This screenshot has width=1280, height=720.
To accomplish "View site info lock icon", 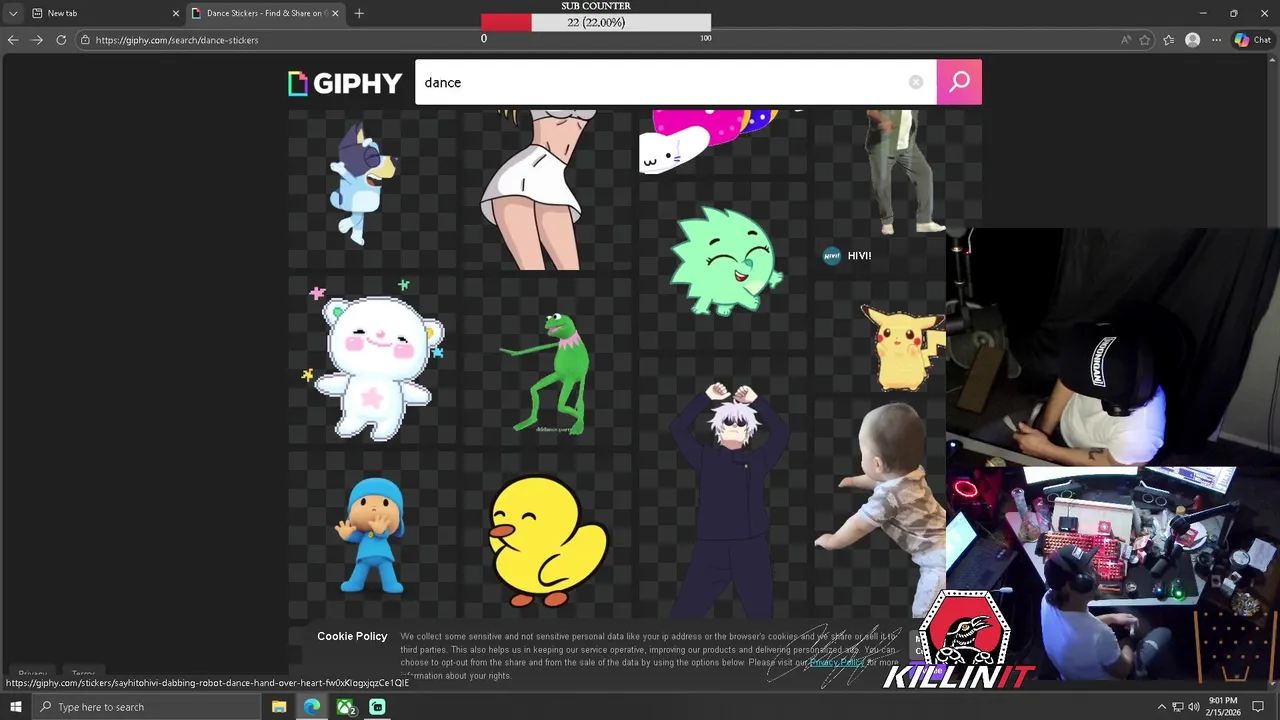I will coord(86,40).
